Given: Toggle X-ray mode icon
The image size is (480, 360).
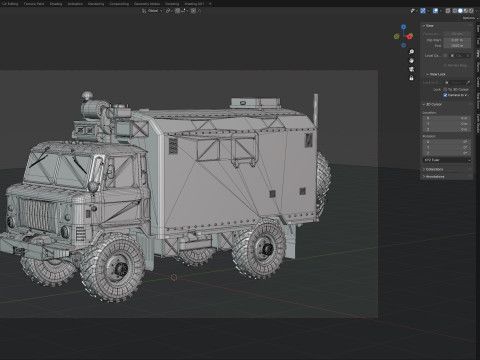Looking at the screenshot, I should click(448, 11).
